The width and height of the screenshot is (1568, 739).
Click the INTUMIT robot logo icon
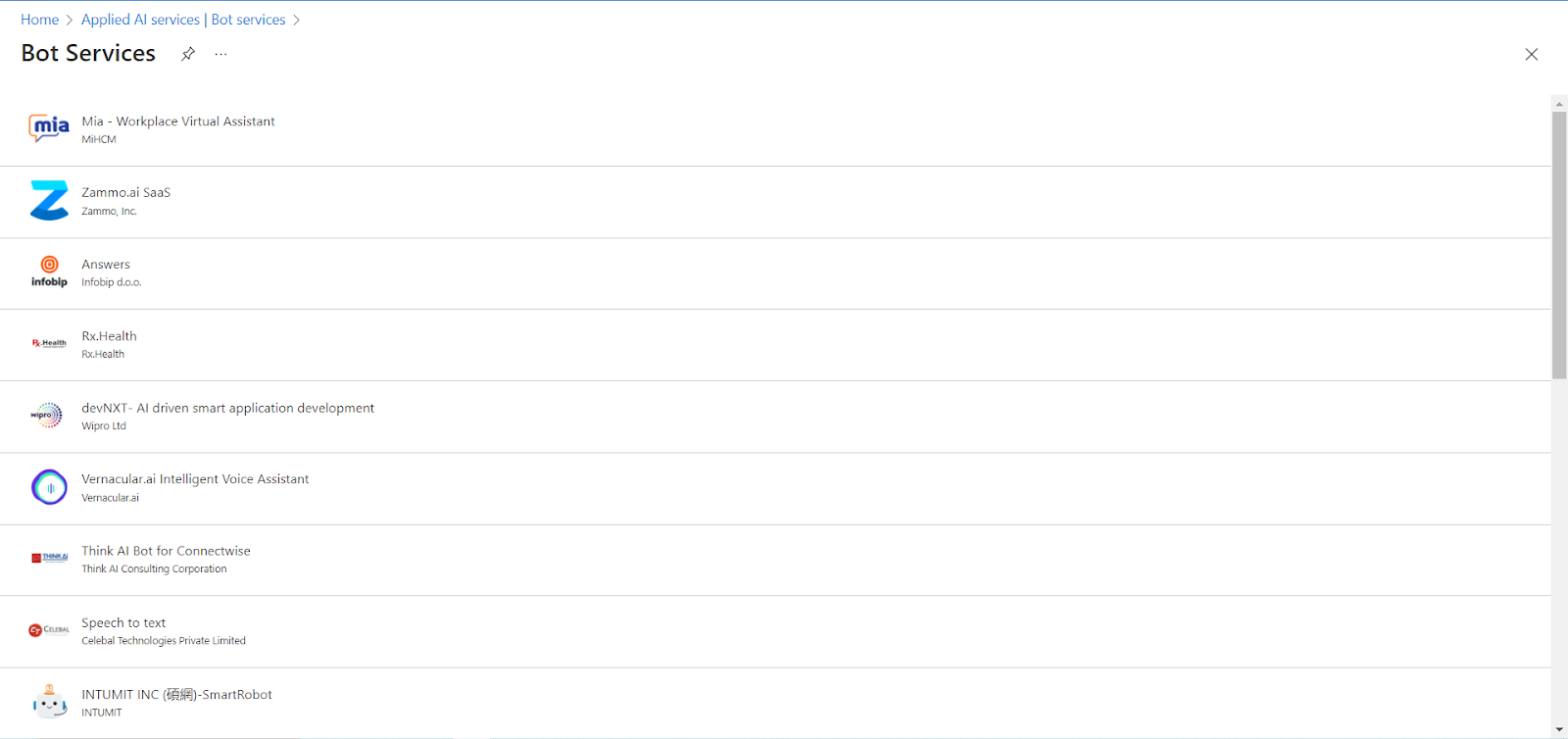pyautogui.click(x=49, y=702)
